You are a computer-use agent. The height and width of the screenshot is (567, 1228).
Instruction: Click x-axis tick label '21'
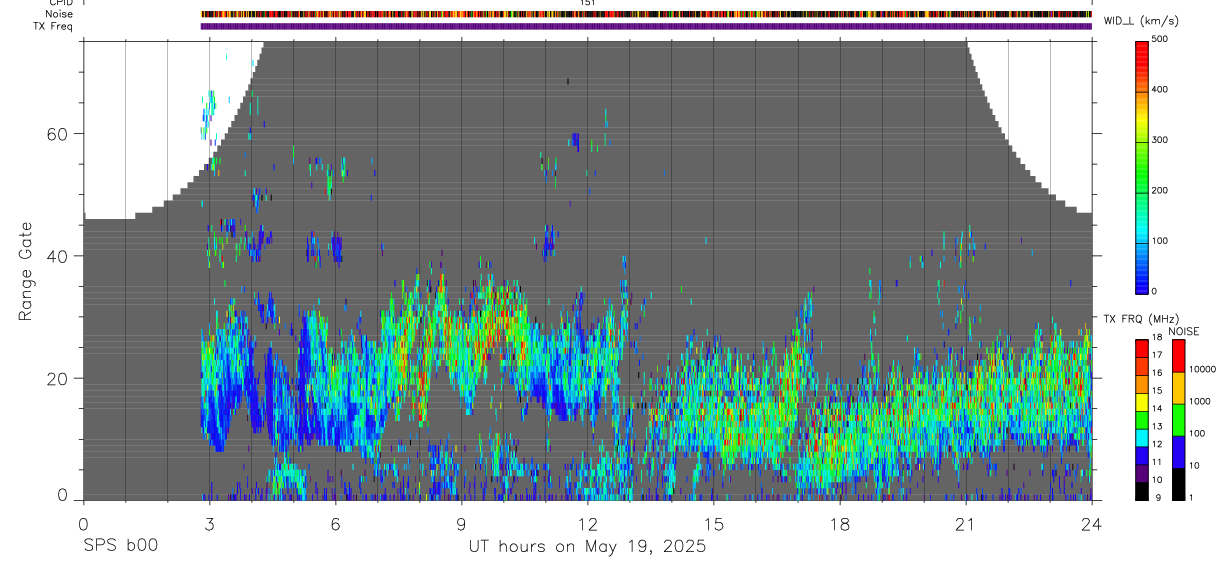pos(966,524)
